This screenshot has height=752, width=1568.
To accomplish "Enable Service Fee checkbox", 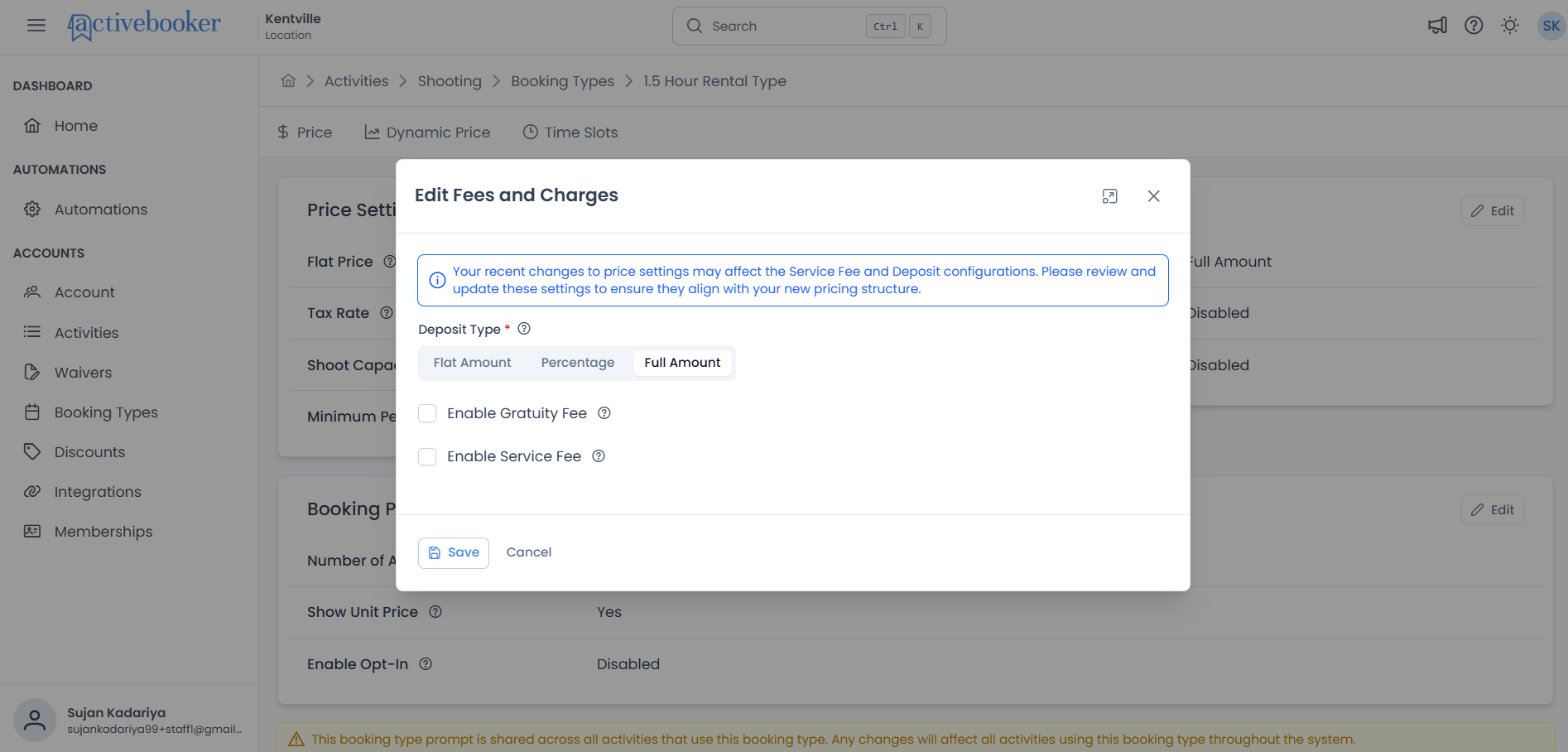I will [x=427, y=456].
